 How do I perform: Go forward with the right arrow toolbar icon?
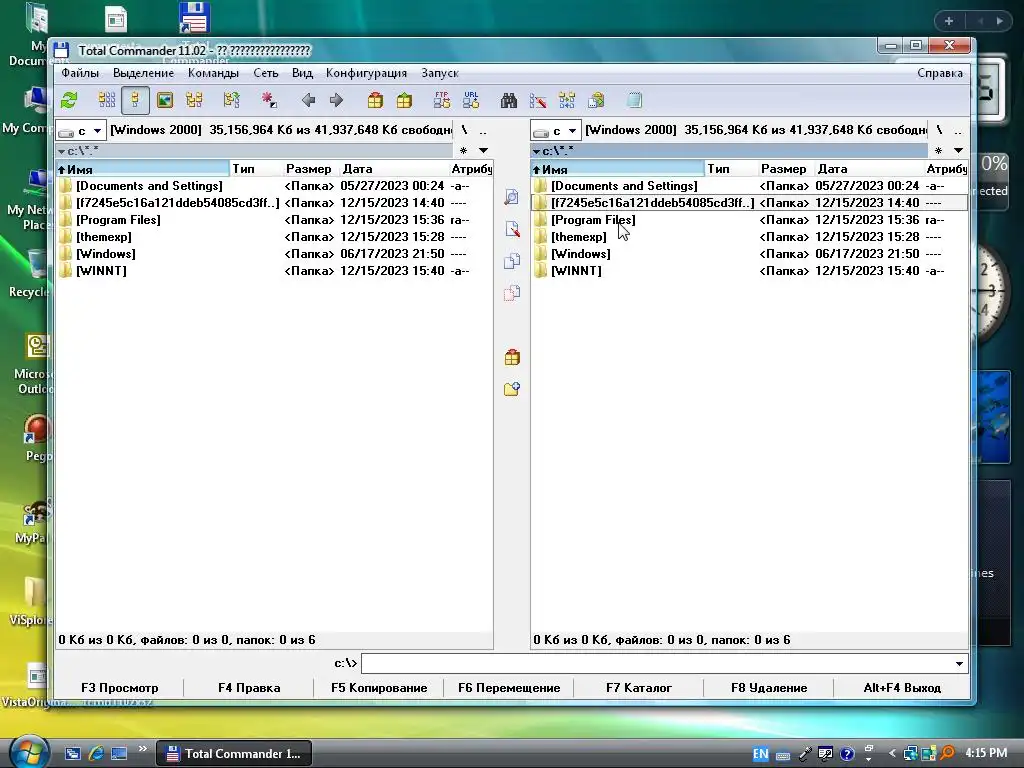[336, 100]
